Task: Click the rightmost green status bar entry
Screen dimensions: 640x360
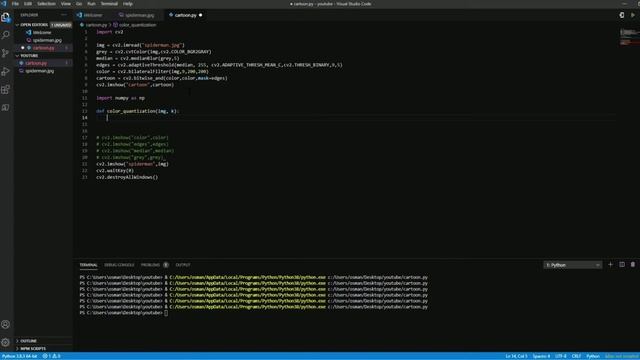Action: click(621, 356)
